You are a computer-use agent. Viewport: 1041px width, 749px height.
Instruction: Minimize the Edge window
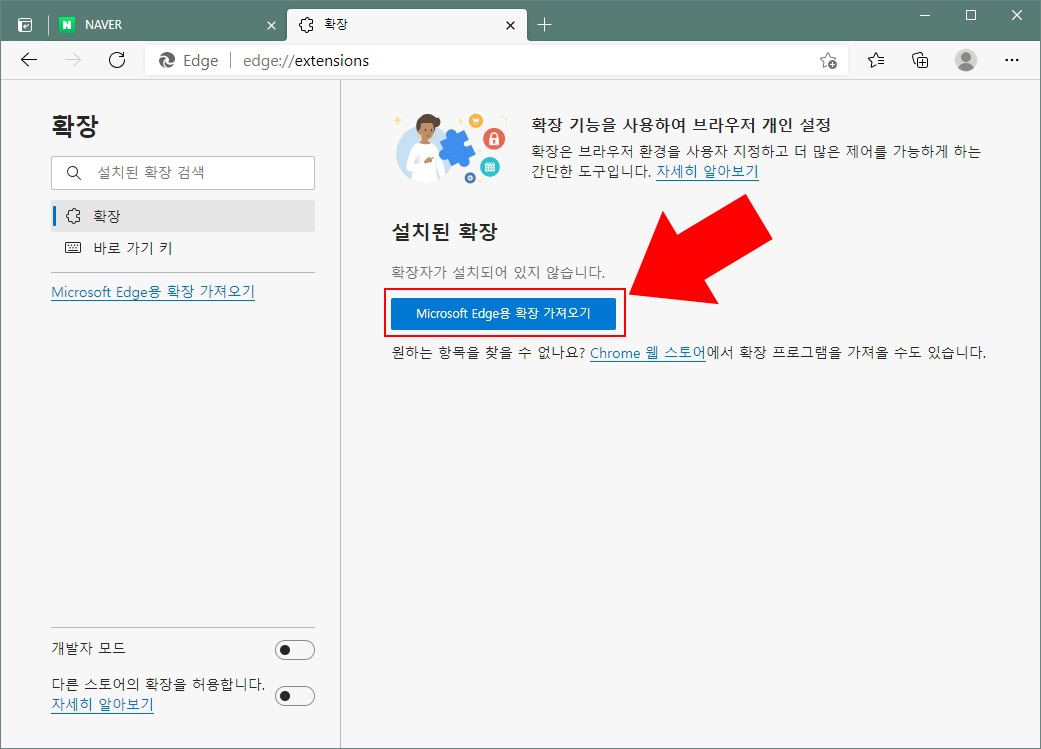point(925,15)
